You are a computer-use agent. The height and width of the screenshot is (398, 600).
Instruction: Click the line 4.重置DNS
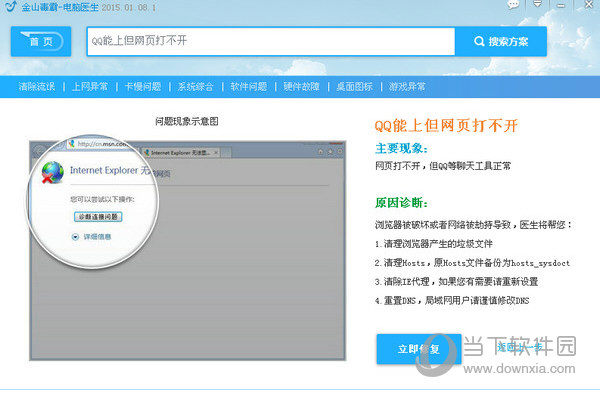coord(452,300)
